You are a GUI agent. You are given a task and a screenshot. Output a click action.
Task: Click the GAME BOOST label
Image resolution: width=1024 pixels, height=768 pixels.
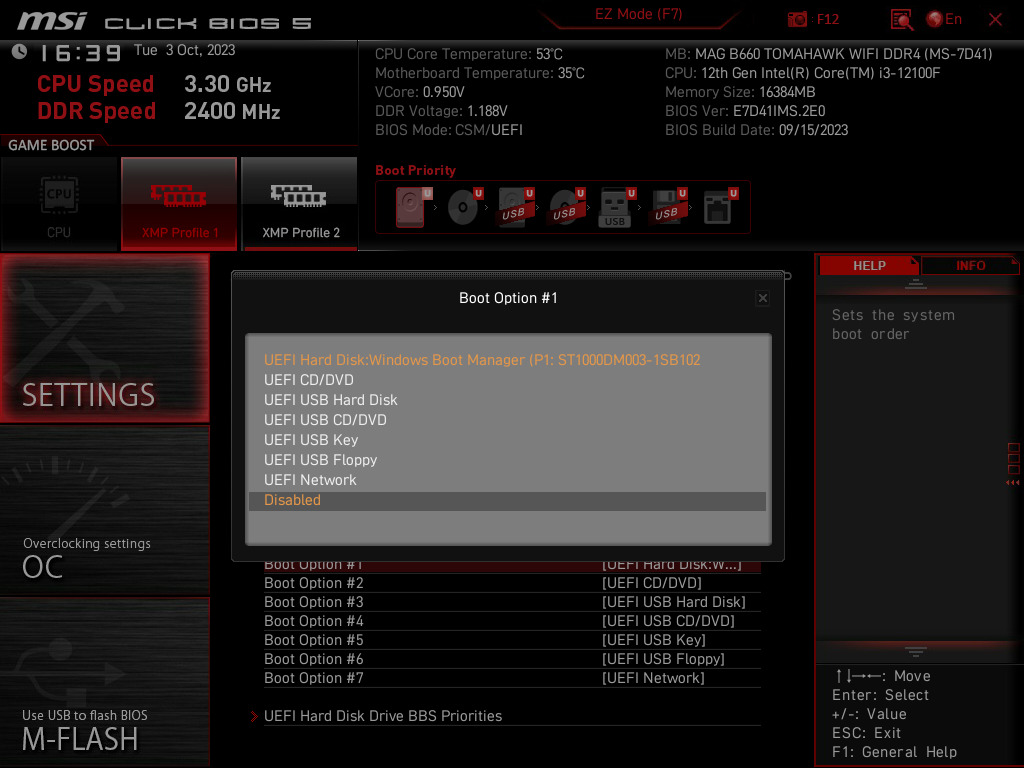pos(51,146)
